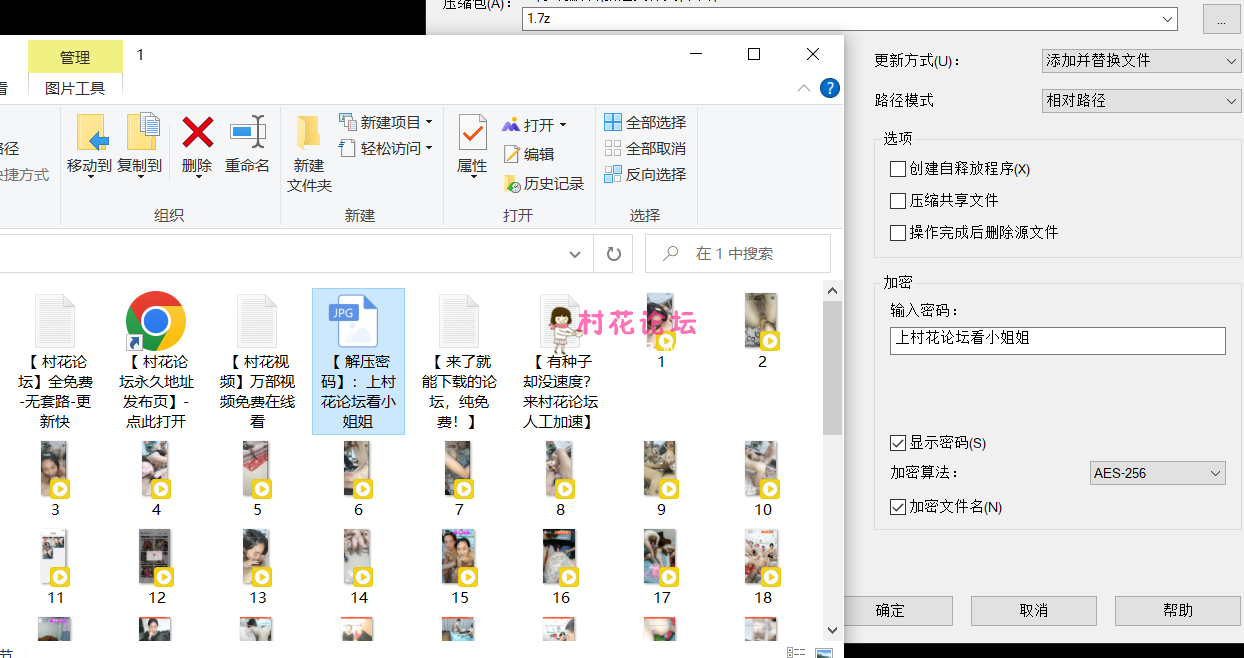Invert selection (反向选择)
Viewport: 1244px width, 658px height.
(645, 174)
